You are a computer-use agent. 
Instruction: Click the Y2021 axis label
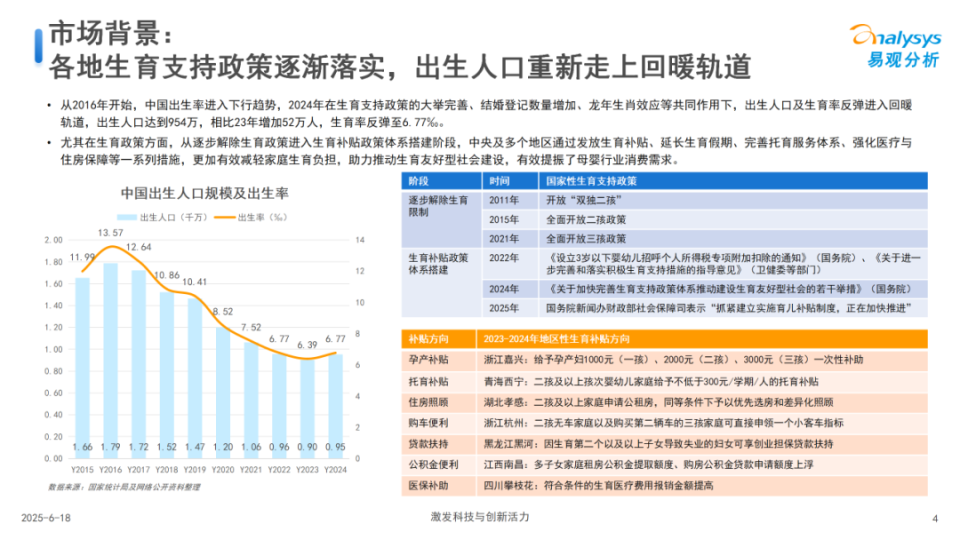tap(251, 470)
